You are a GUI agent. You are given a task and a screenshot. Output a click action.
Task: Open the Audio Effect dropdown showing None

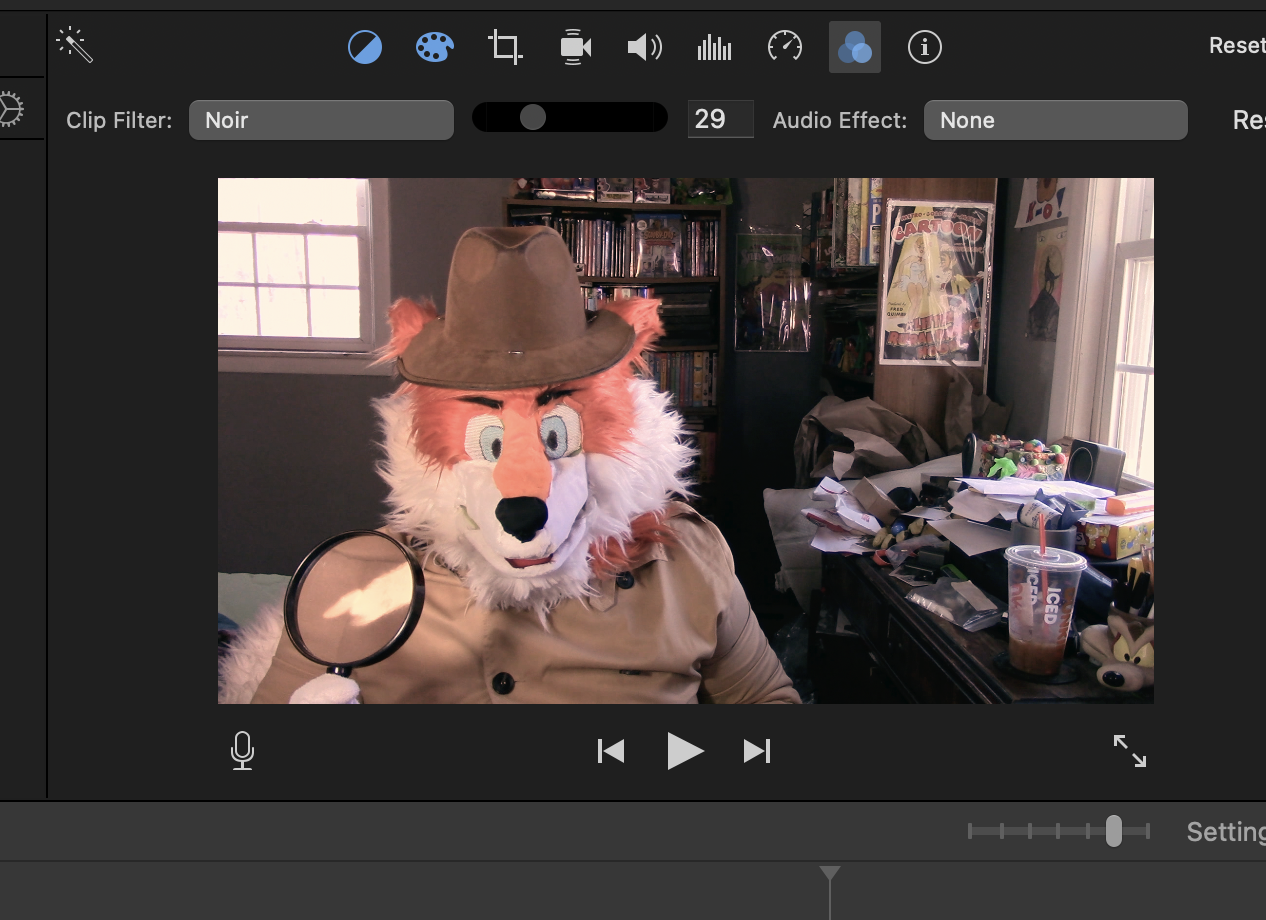[x=1055, y=120]
